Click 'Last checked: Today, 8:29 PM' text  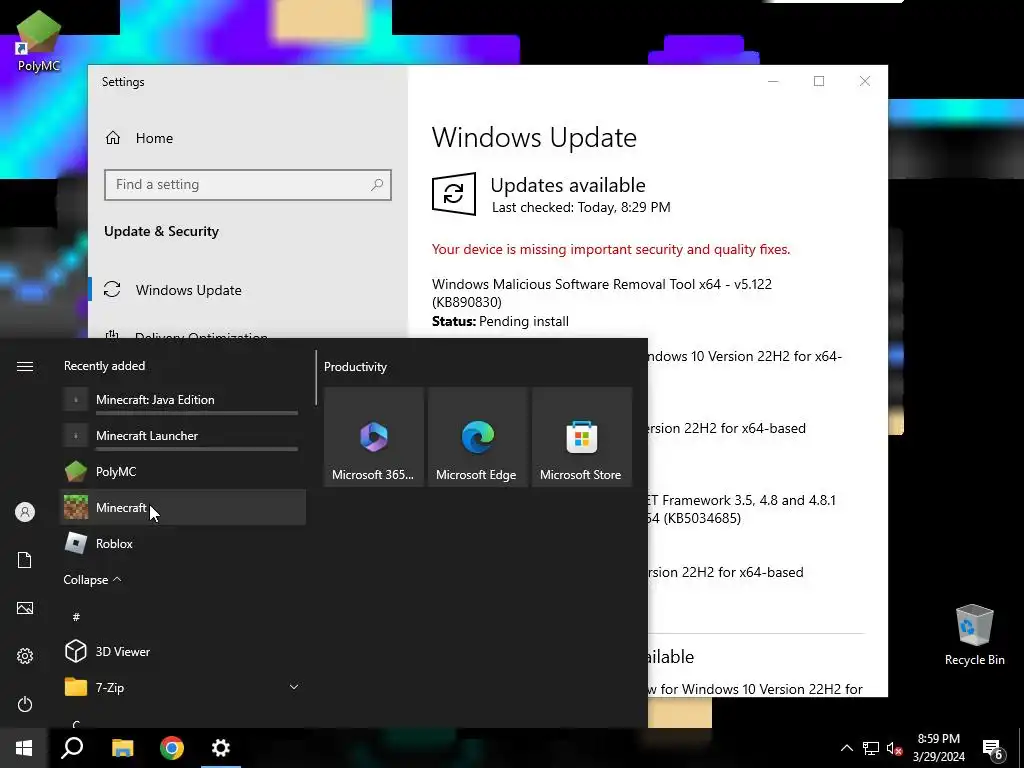(581, 208)
